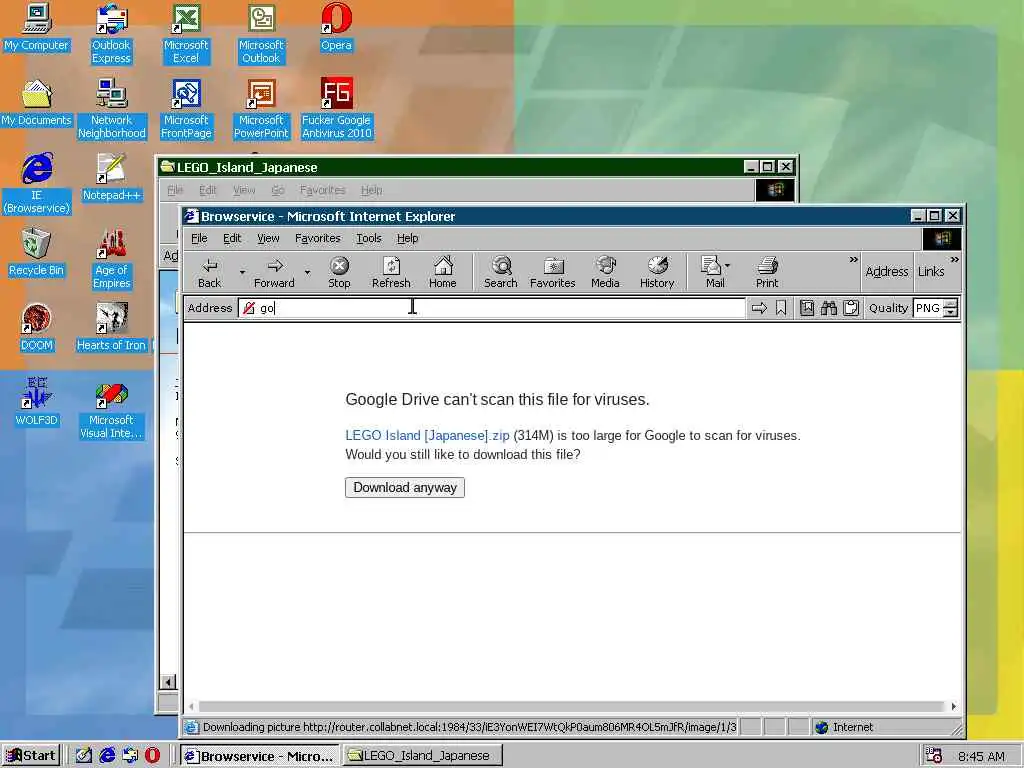
Task: Select Microsoft PowerPoint desktop icon
Action: [261, 109]
